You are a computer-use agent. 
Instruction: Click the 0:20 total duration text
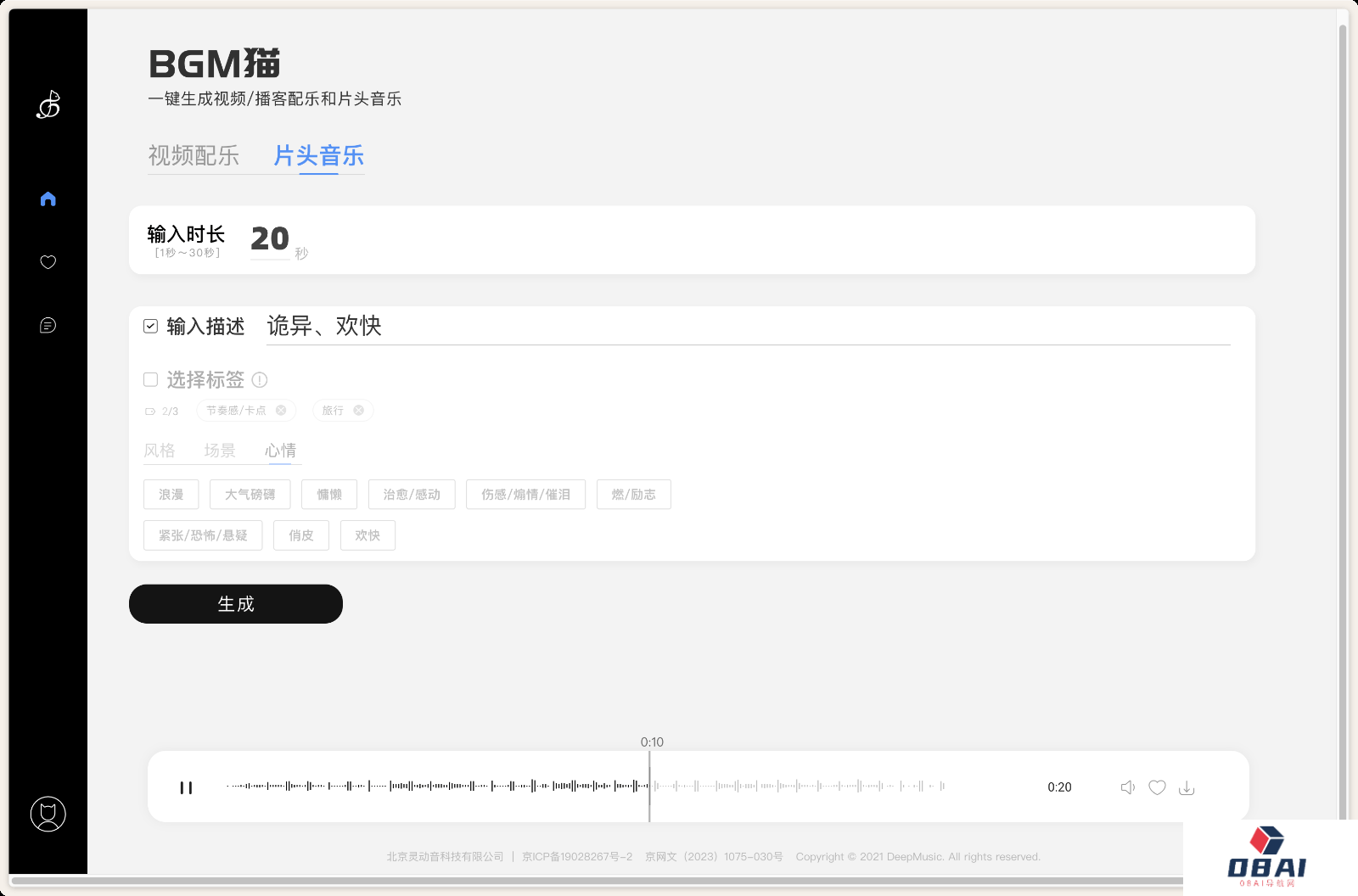pyautogui.click(x=1059, y=787)
